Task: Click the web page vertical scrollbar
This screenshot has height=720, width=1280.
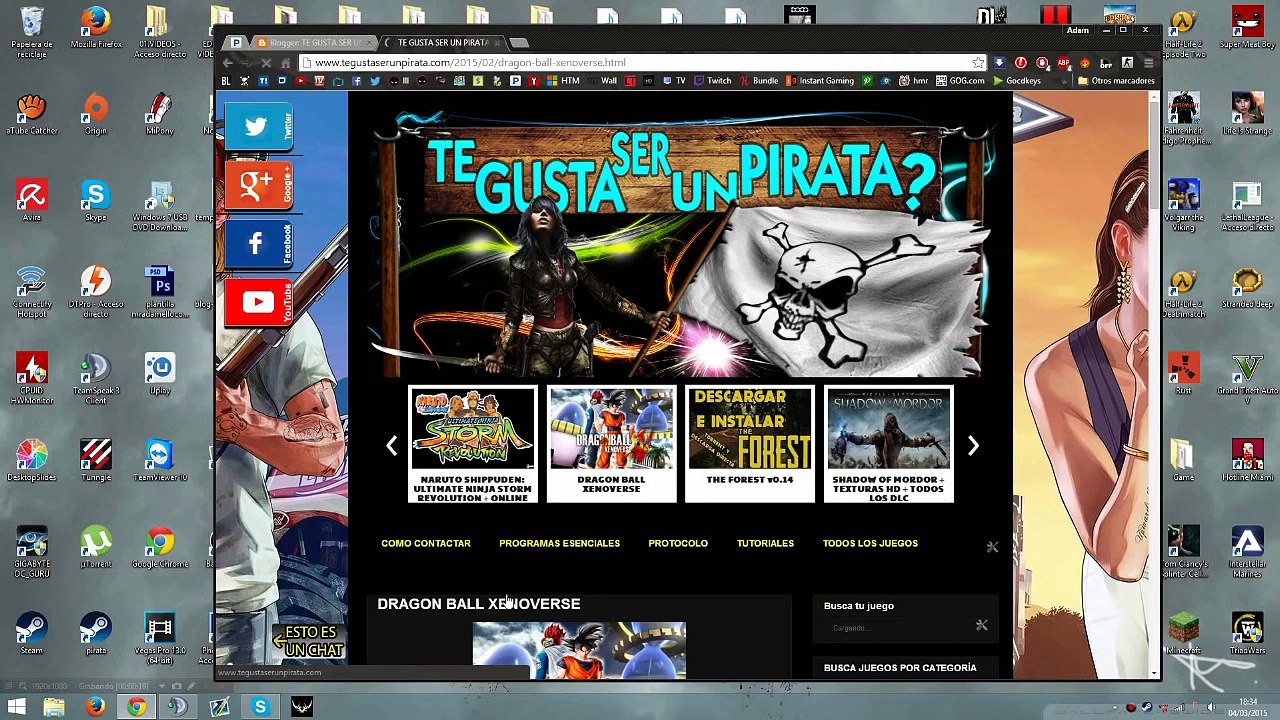Action: click(x=1154, y=385)
